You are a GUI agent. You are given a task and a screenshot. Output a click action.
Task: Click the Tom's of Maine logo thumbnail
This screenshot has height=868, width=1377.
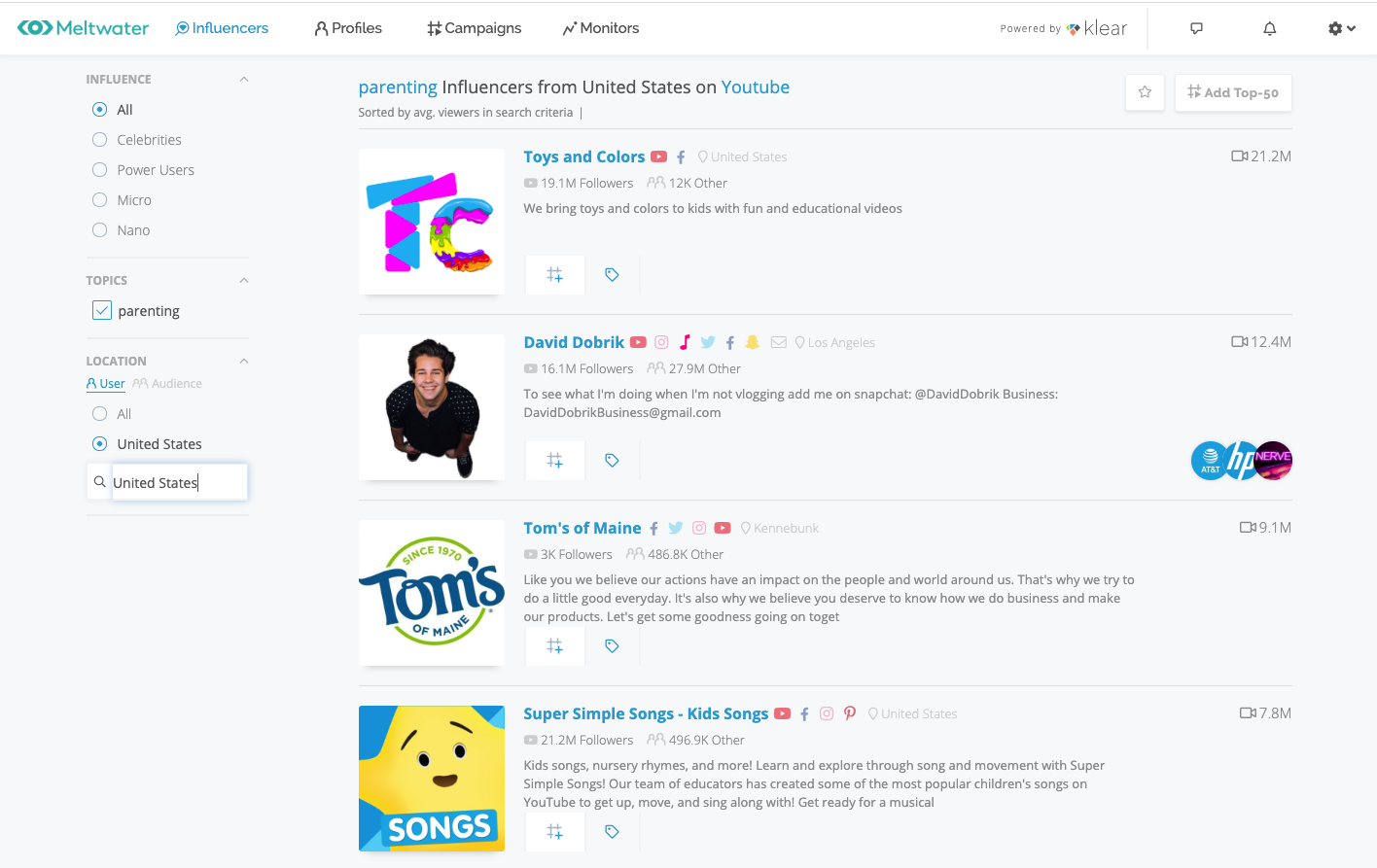coord(432,593)
